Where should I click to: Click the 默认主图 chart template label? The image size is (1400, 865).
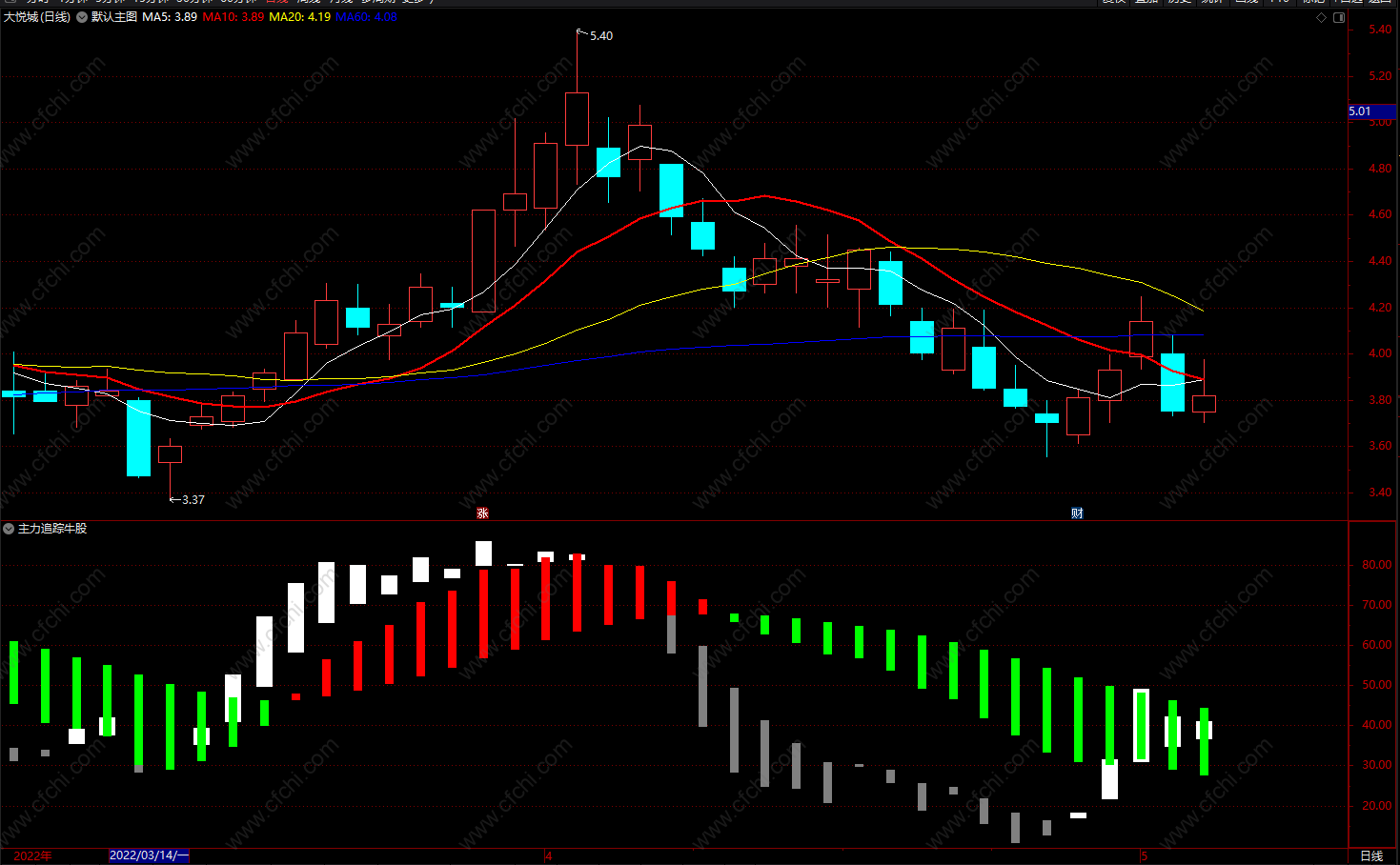point(114,17)
